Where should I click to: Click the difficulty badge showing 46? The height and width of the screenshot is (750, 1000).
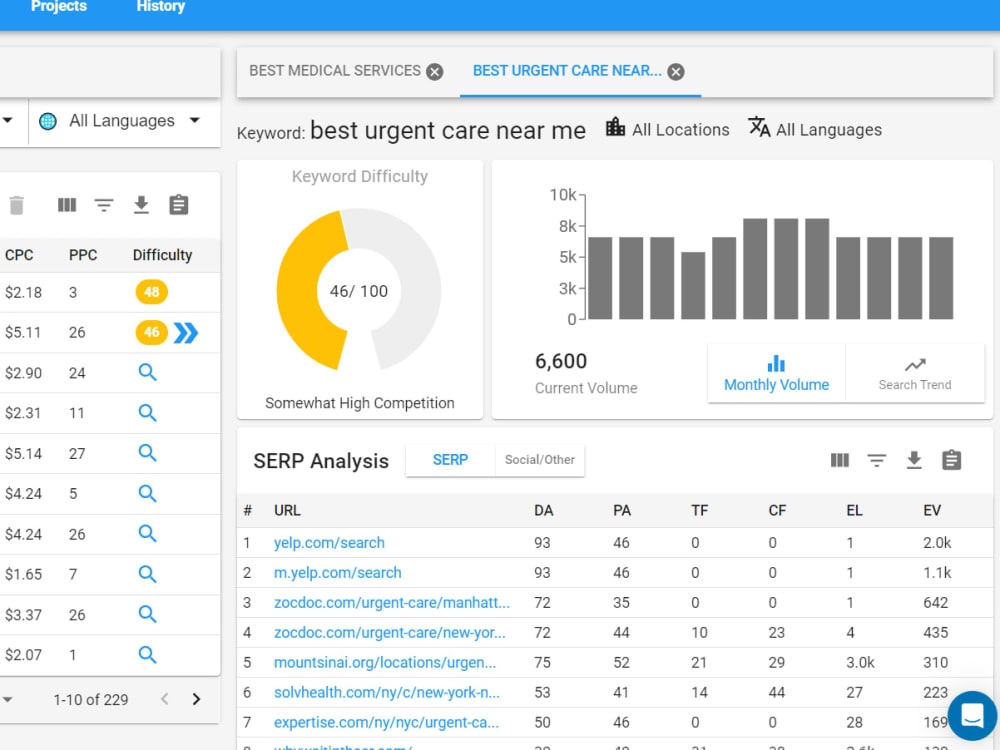point(152,332)
